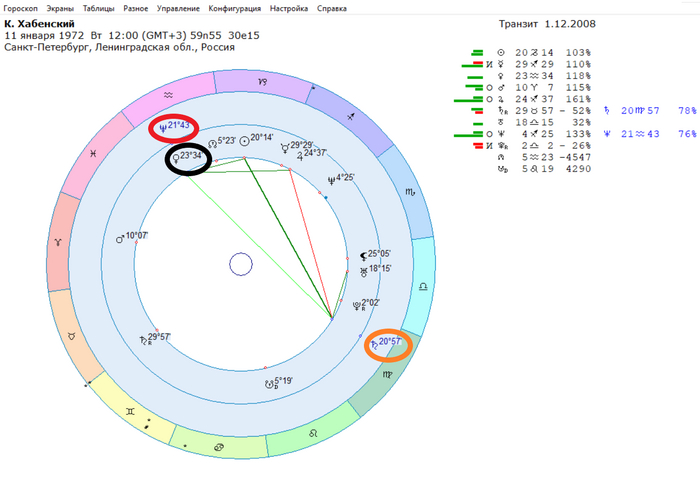Click the blue transit Neptune entry showing 76%
The width and height of the screenshot is (700, 482).
point(650,134)
